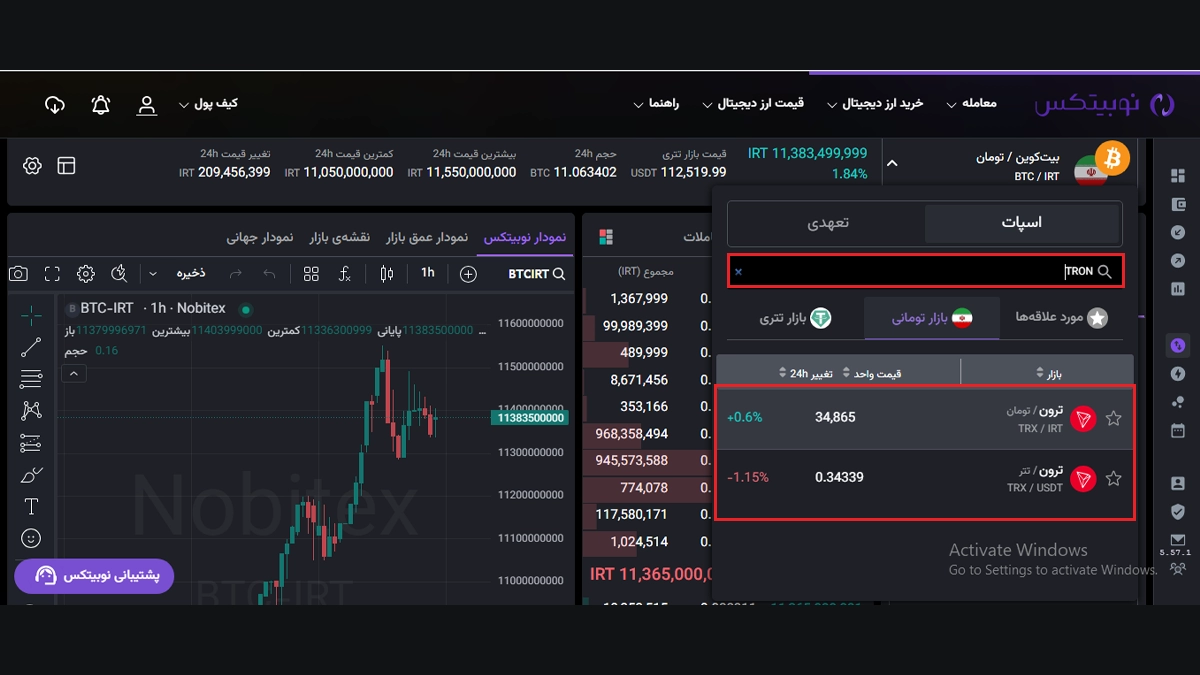Viewport: 1200px width, 675px height.
Task: Open the user profile icon
Action: pyautogui.click(x=147, y=105)
